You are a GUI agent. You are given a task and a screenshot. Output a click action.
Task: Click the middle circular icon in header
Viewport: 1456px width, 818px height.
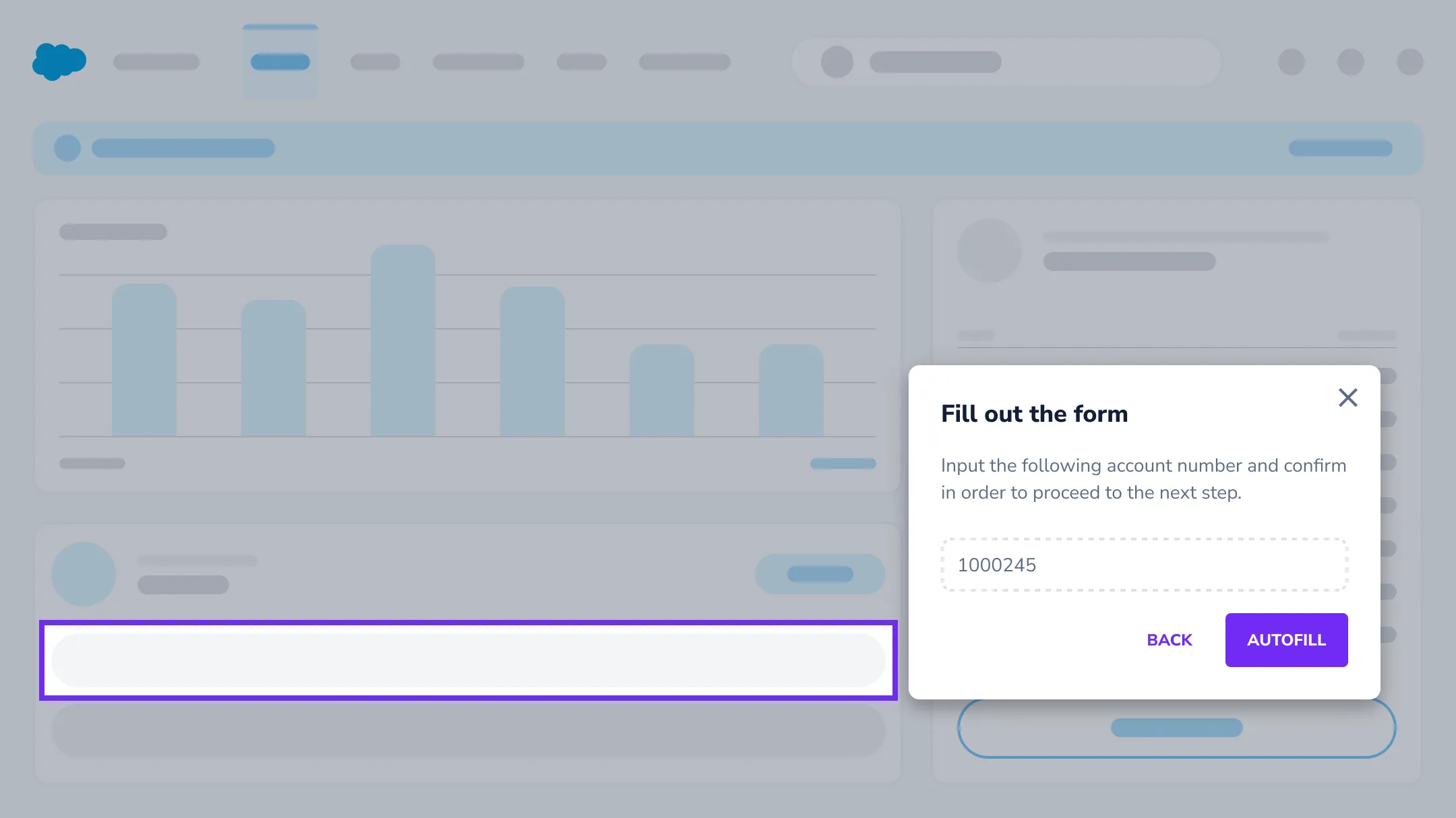[1350, 62]
